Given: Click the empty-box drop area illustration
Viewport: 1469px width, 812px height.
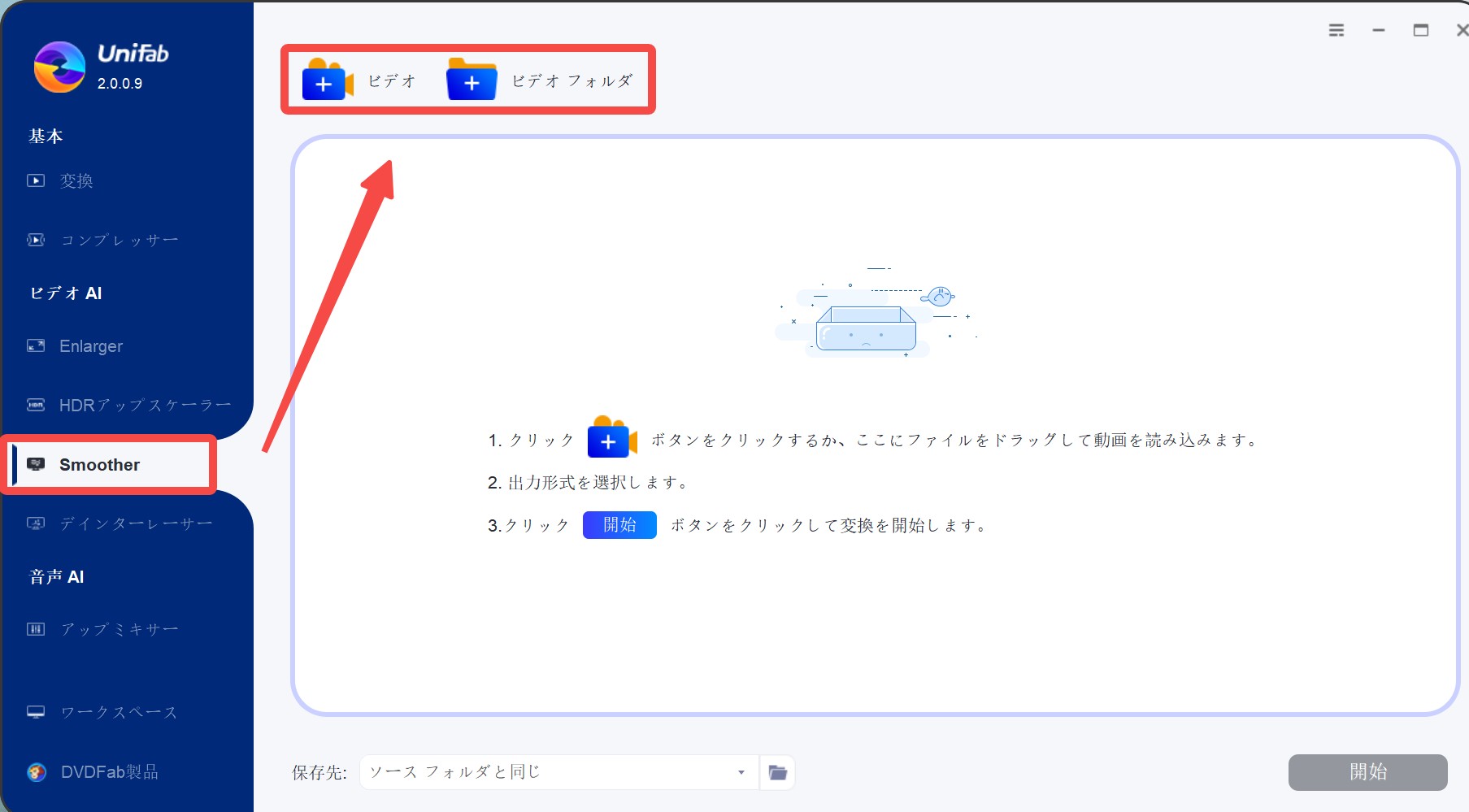Looking at the screenshot, I should pyautogui.click(x=875, y=312).
